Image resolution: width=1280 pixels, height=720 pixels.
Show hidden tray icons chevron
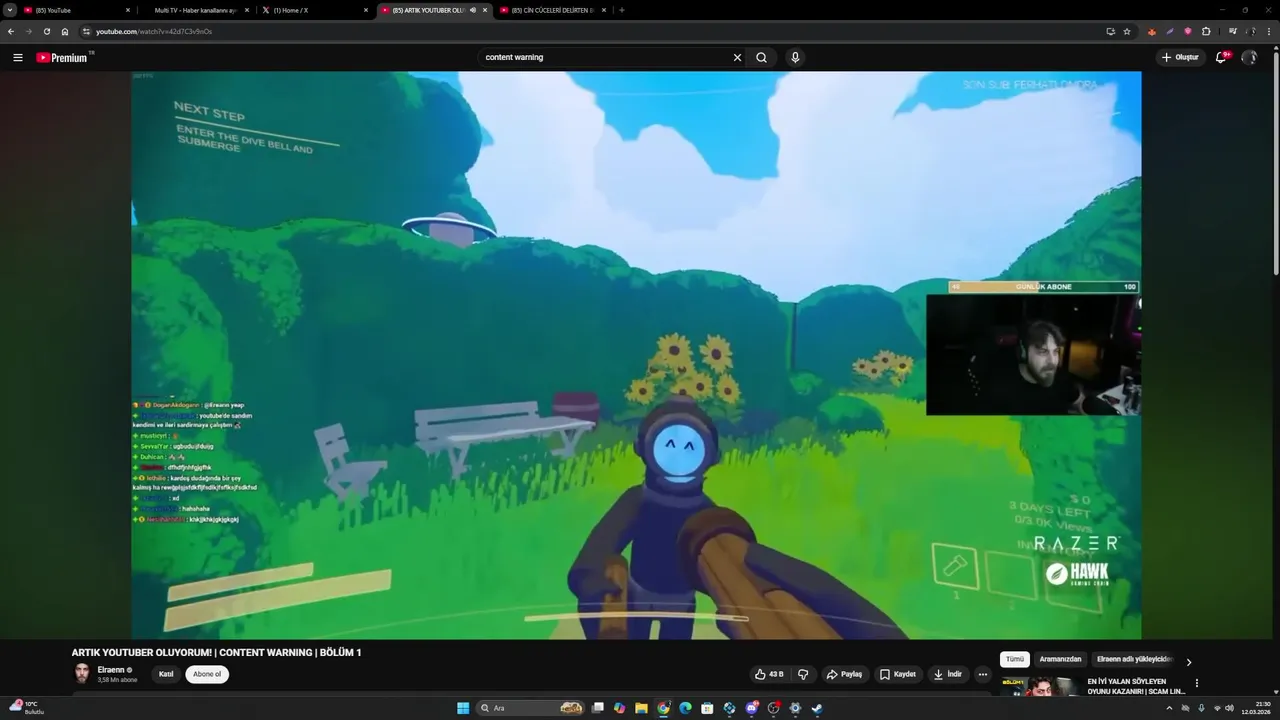coord(1169,708)
